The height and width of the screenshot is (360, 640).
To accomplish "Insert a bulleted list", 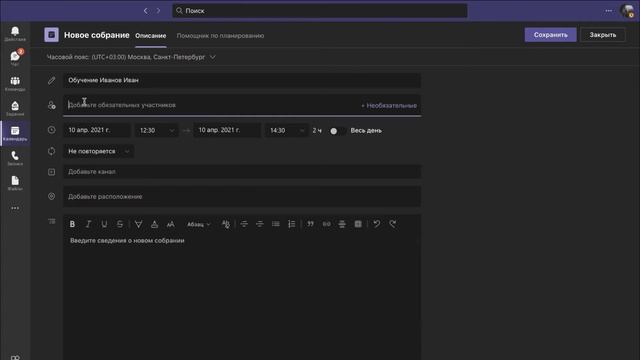I will pyautogui.click(x=276, y=224).
